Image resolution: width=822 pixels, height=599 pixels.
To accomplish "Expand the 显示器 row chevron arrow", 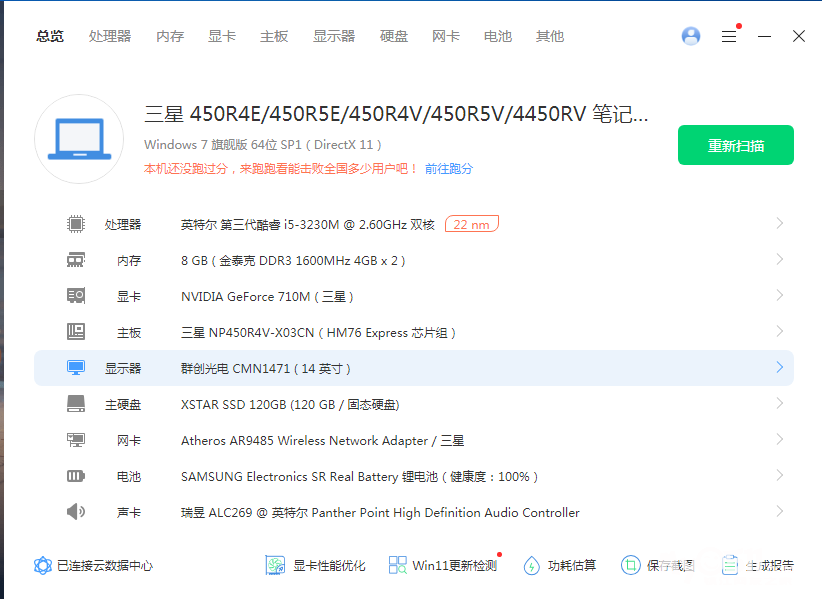I will pos(779,368).
